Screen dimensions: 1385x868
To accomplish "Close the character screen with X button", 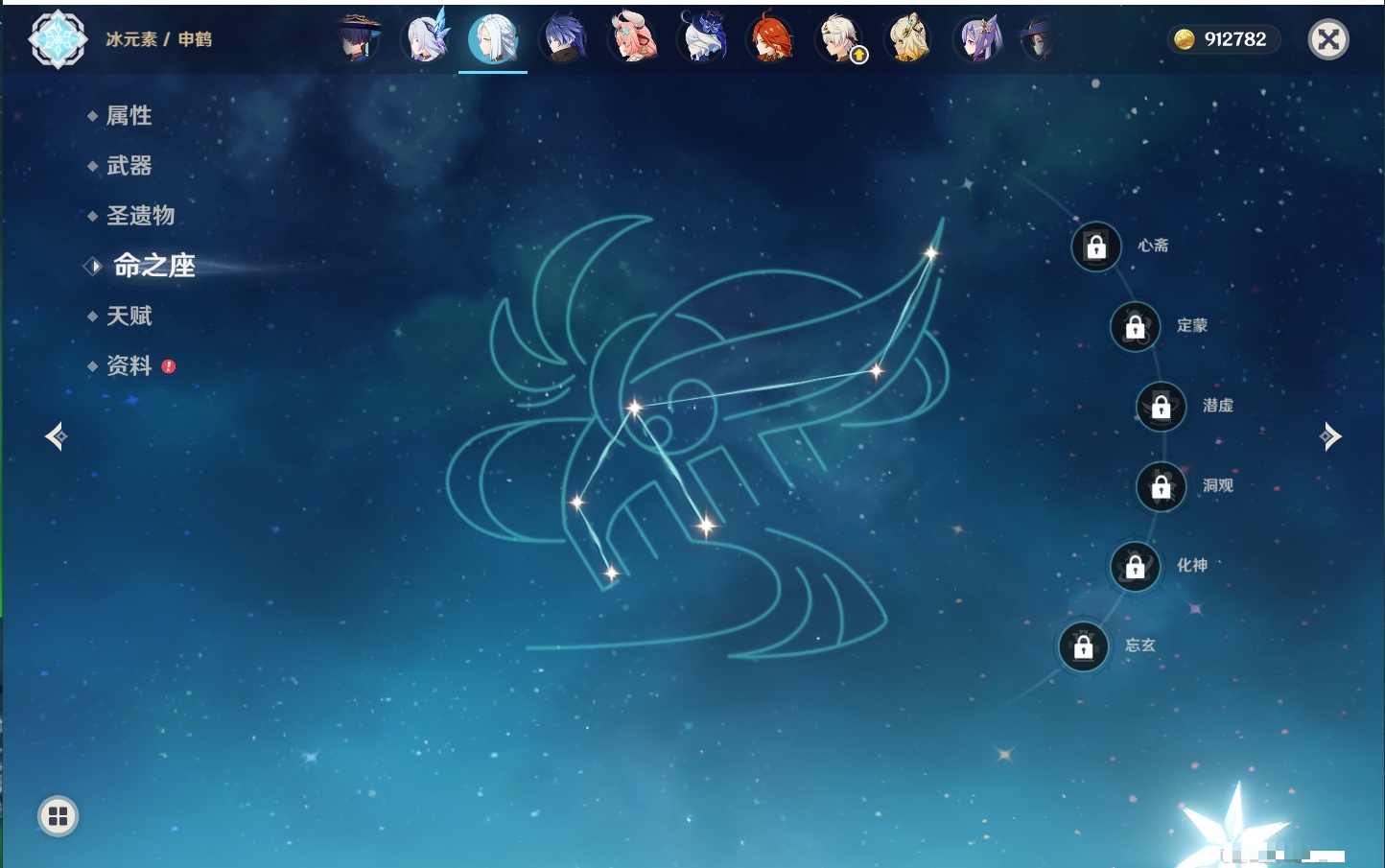I will (x=1328, y=39).
